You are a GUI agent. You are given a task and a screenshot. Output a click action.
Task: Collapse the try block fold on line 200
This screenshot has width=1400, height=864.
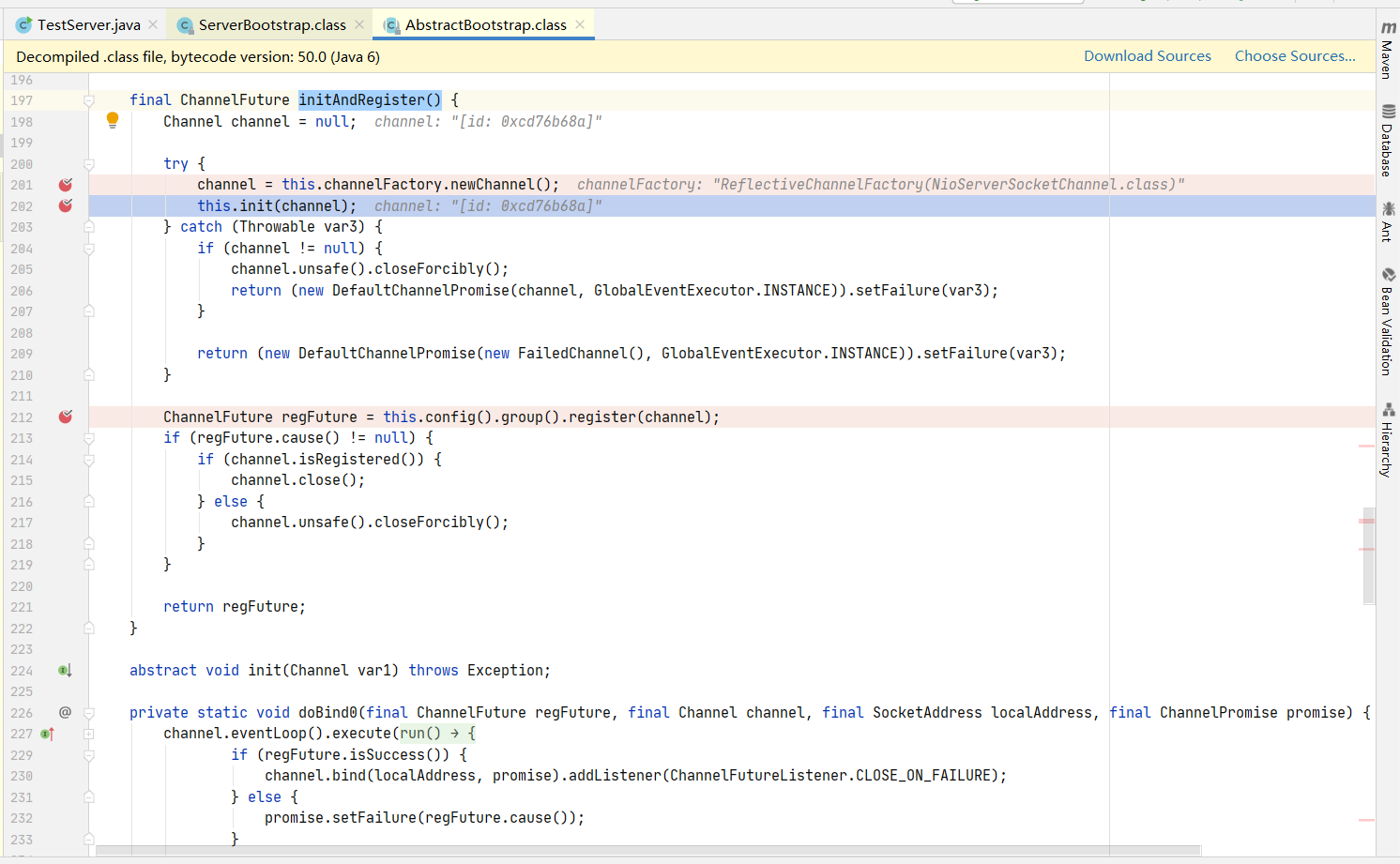(x=89, y=164)
